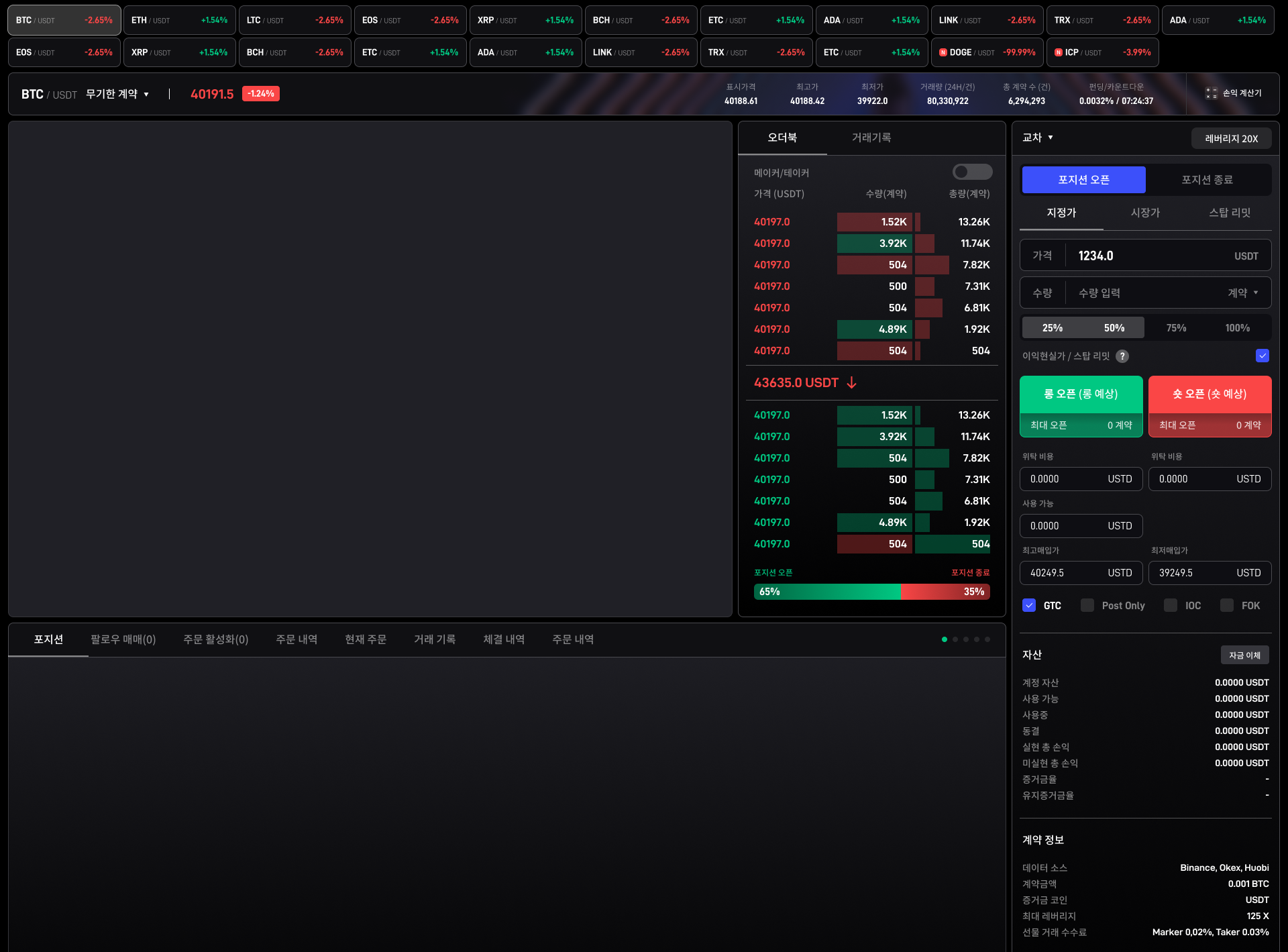Expand the 무기한 계약 contract dropdown
This screenshot has height=952, width=1288.
(x=117, y=94)
